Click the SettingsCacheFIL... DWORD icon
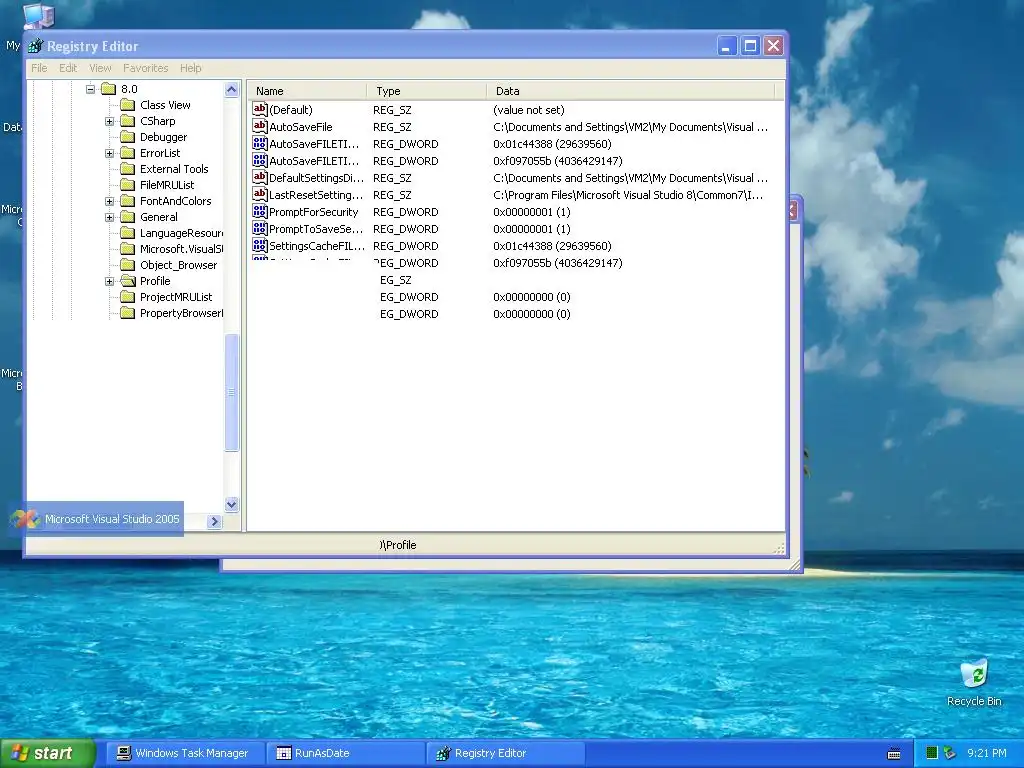Viewport: 1024px width, 768px height. coord(259,246)
